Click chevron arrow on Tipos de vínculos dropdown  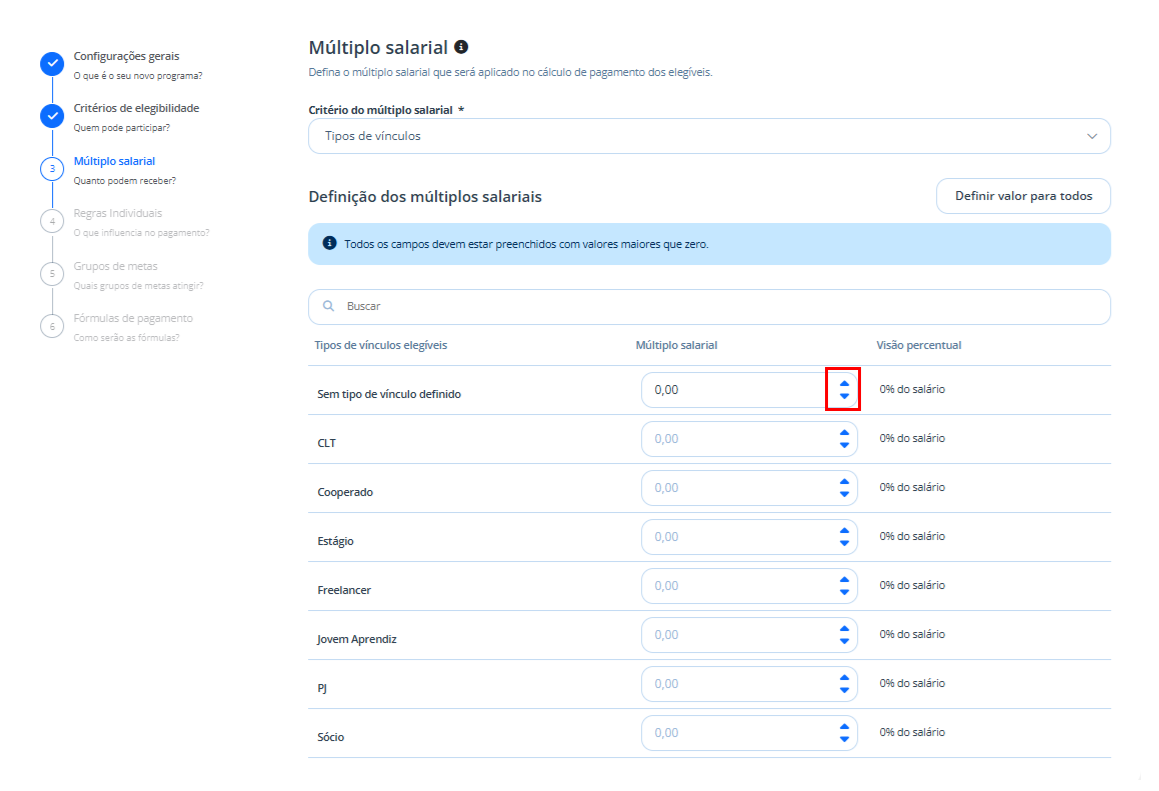1092,136
